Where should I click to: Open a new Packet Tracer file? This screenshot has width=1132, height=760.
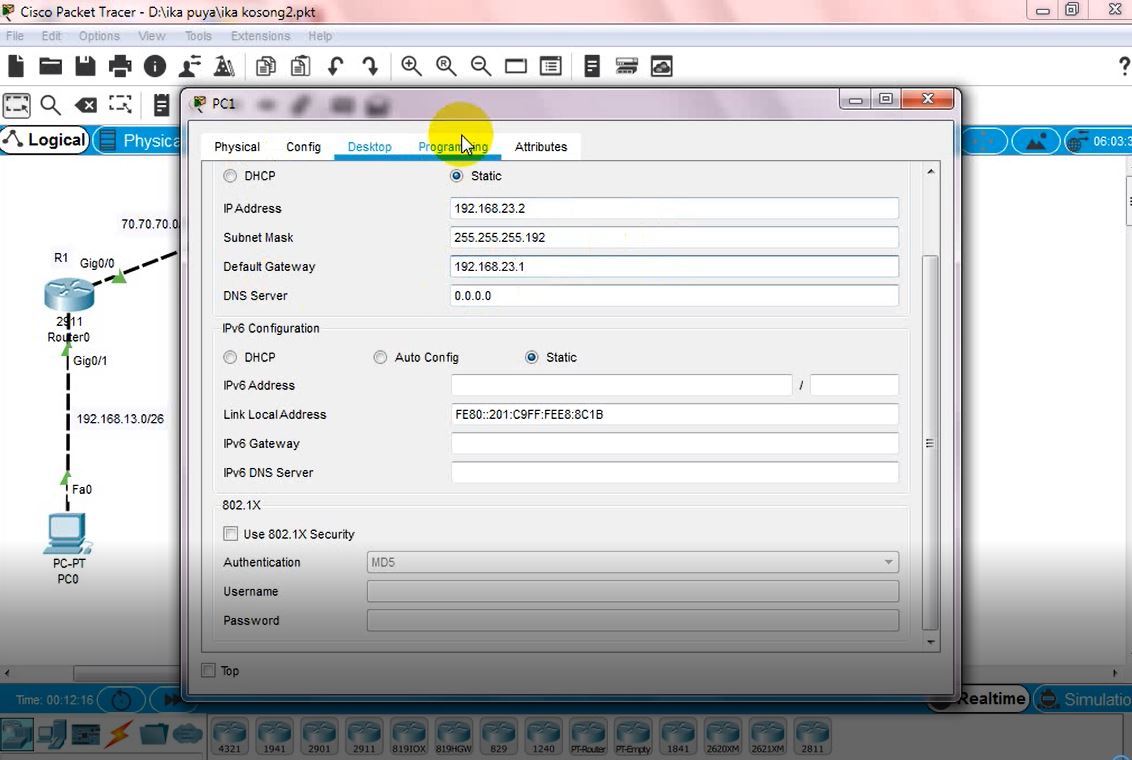click(15, 66)
